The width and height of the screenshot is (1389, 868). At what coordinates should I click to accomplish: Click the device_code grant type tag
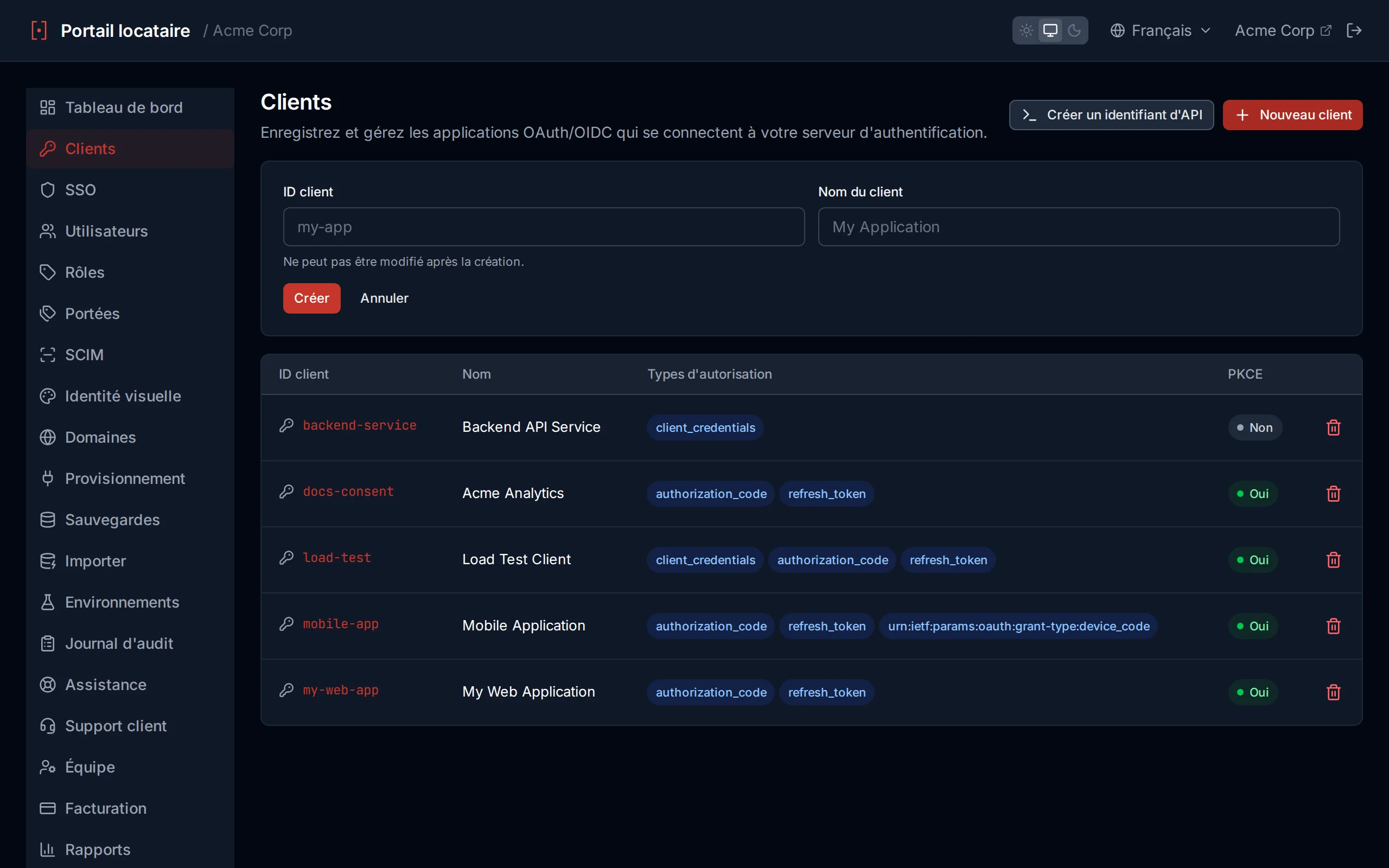tap(1018, 626)
